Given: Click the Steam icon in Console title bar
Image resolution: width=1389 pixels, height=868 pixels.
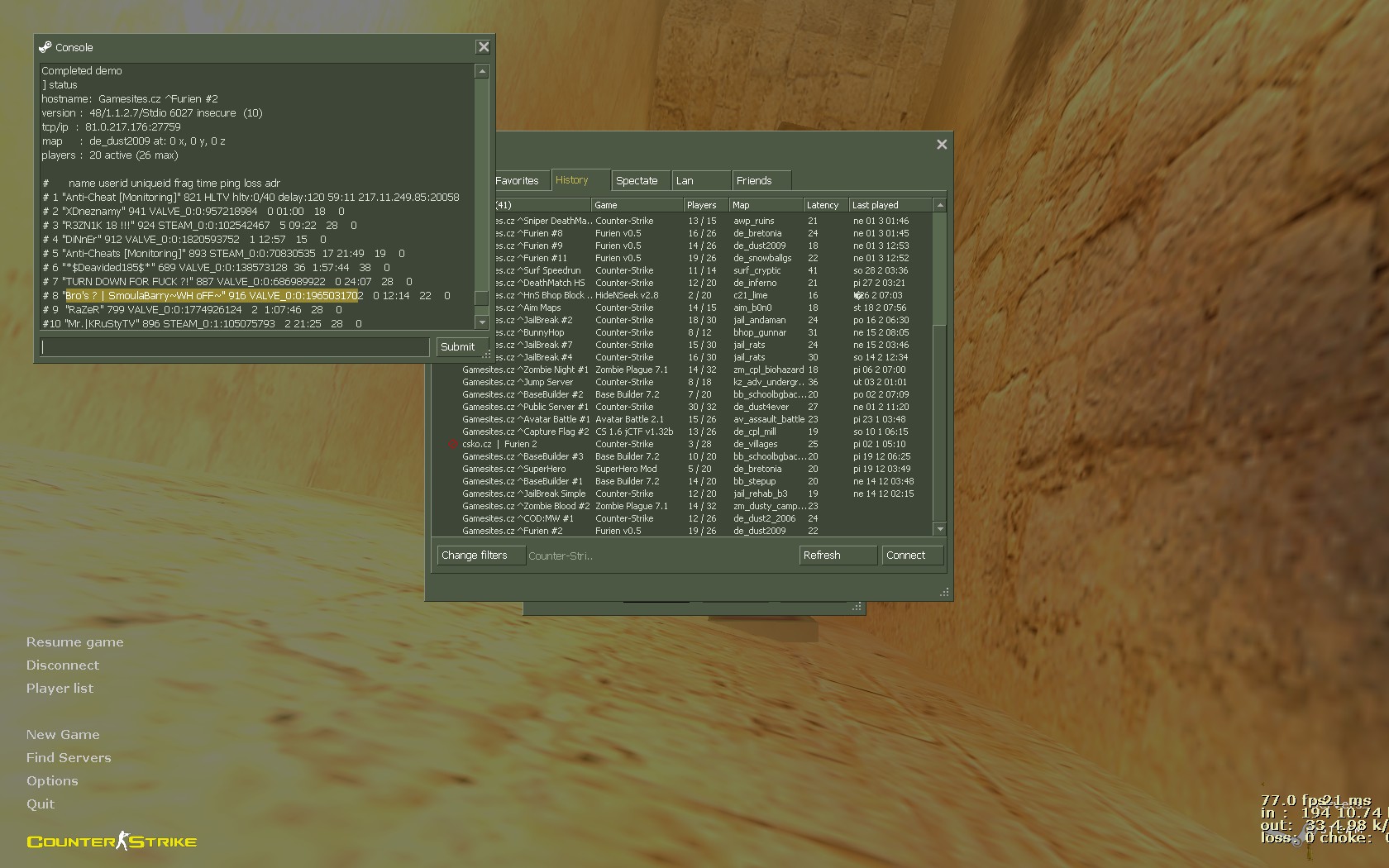Looking at the screenshot, I should [45, 47].
